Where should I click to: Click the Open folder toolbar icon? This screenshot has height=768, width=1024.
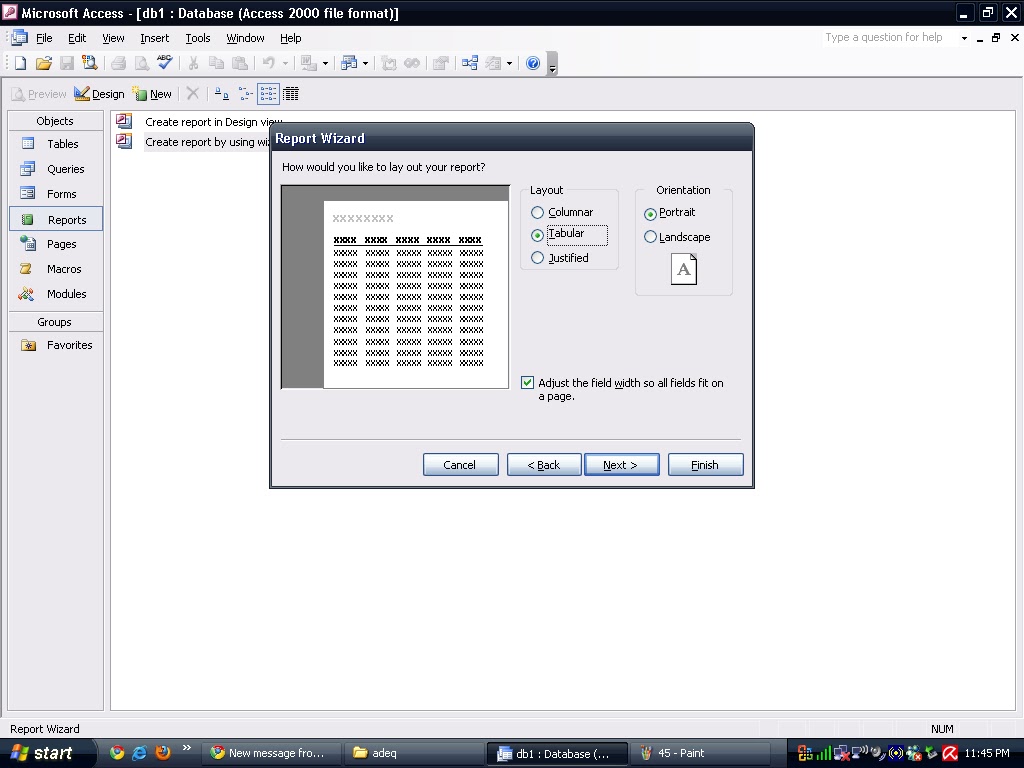(44, 63)
